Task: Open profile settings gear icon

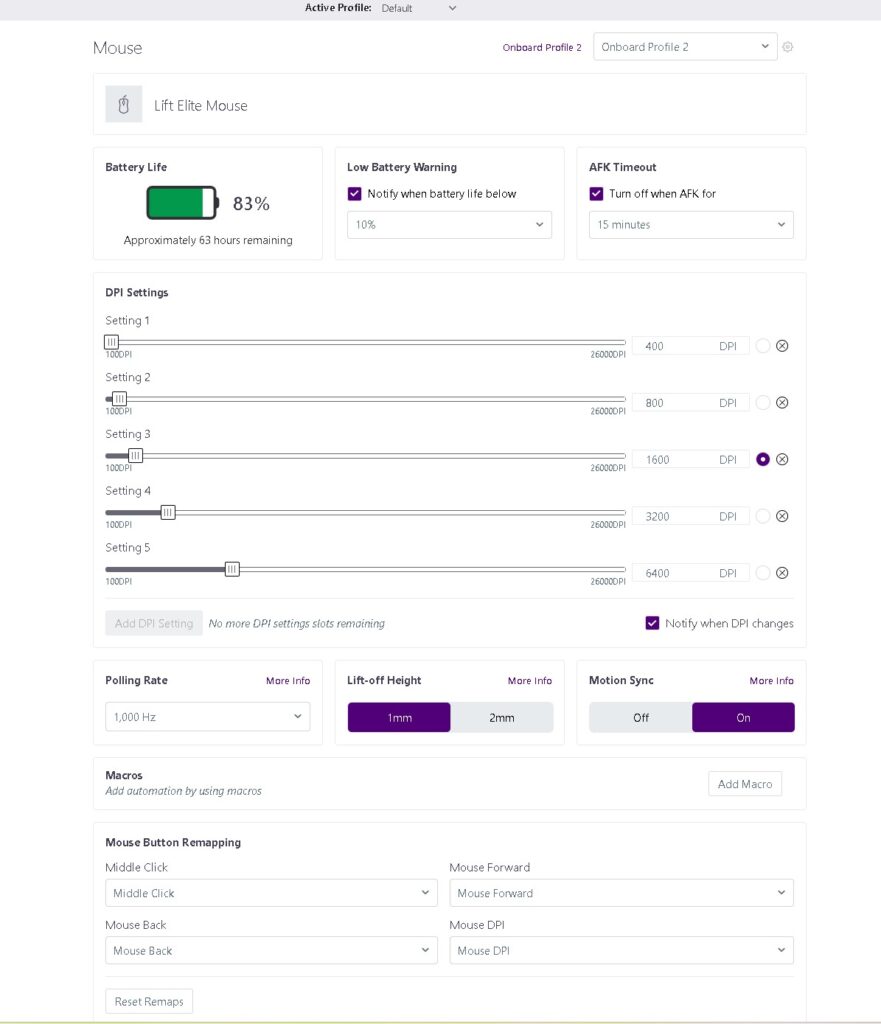Action: [788, 47]
